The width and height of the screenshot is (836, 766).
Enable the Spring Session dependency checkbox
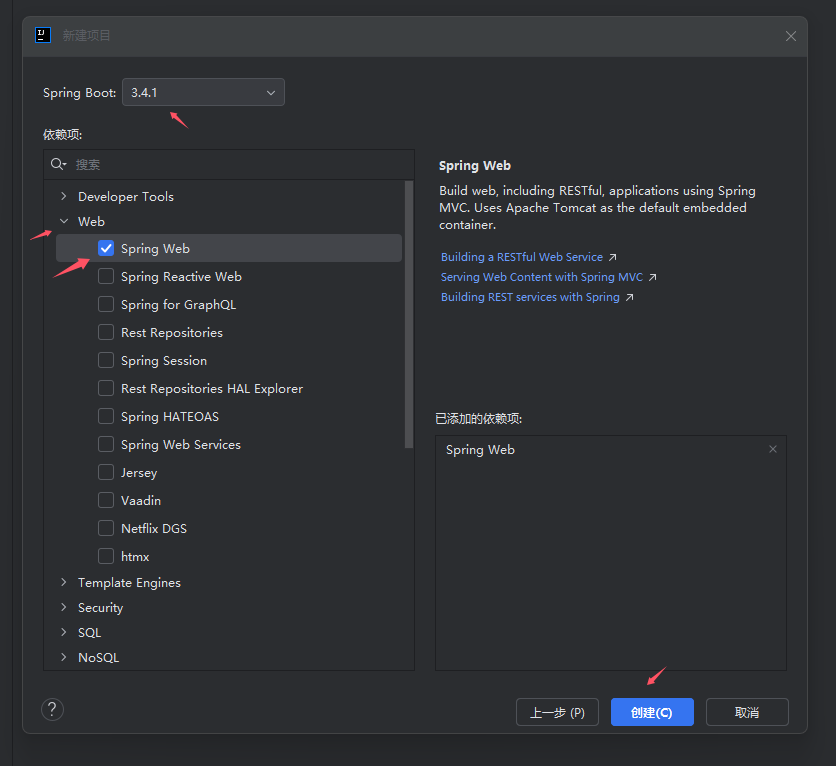tap(106, 360)
